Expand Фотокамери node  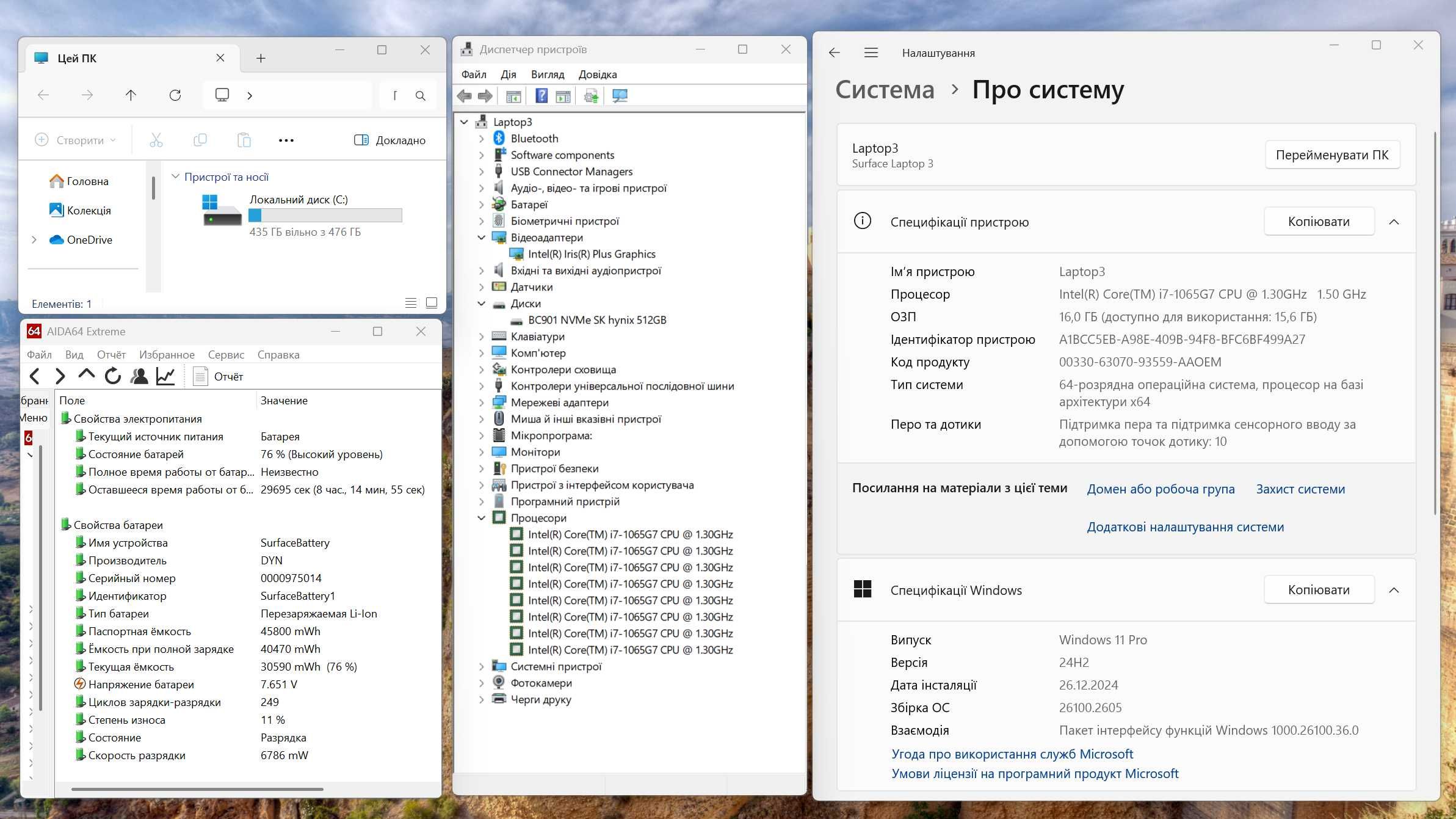482,683
